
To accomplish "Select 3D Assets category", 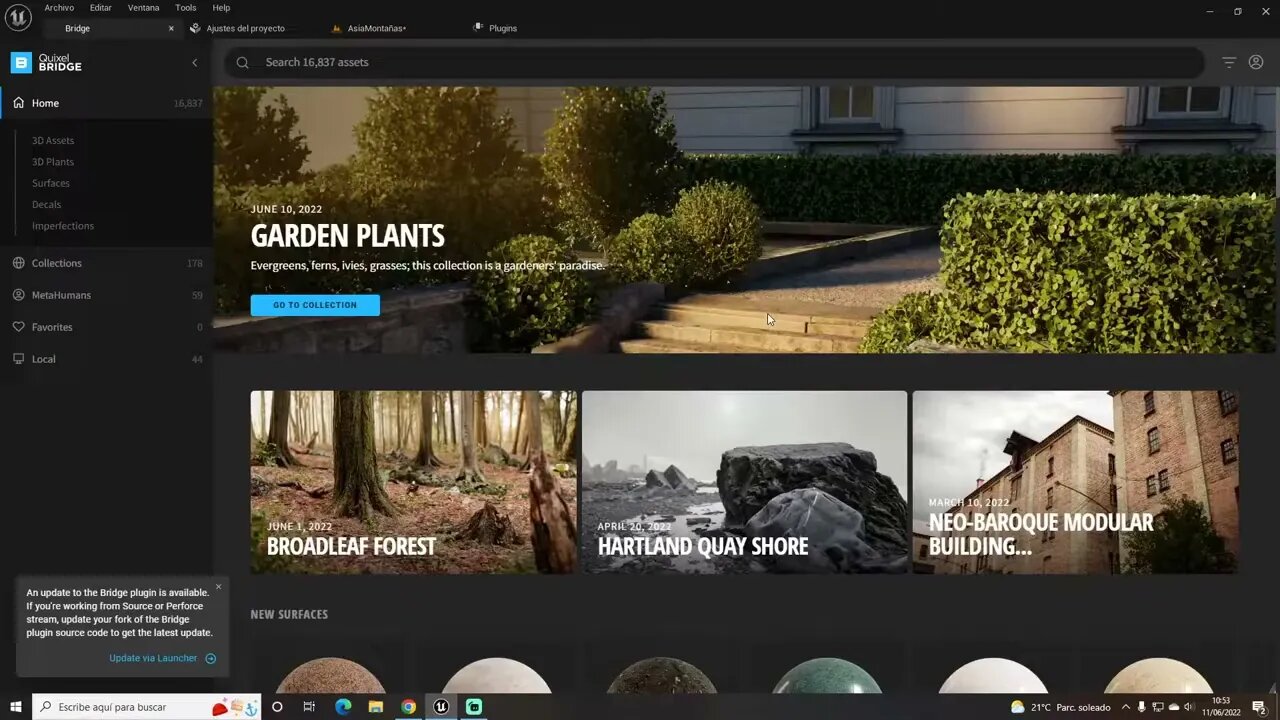I will 53,141.
